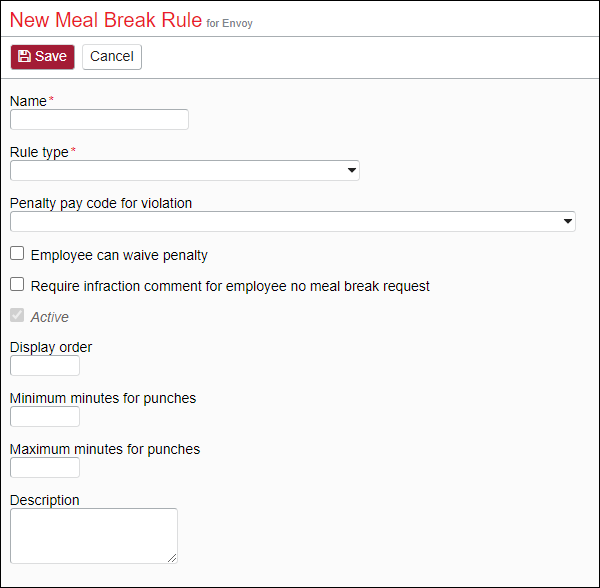Screen dimensions: 600x588
Task: Click the "Employee can waive penalty" label text
Action: (x=119, y=255)
